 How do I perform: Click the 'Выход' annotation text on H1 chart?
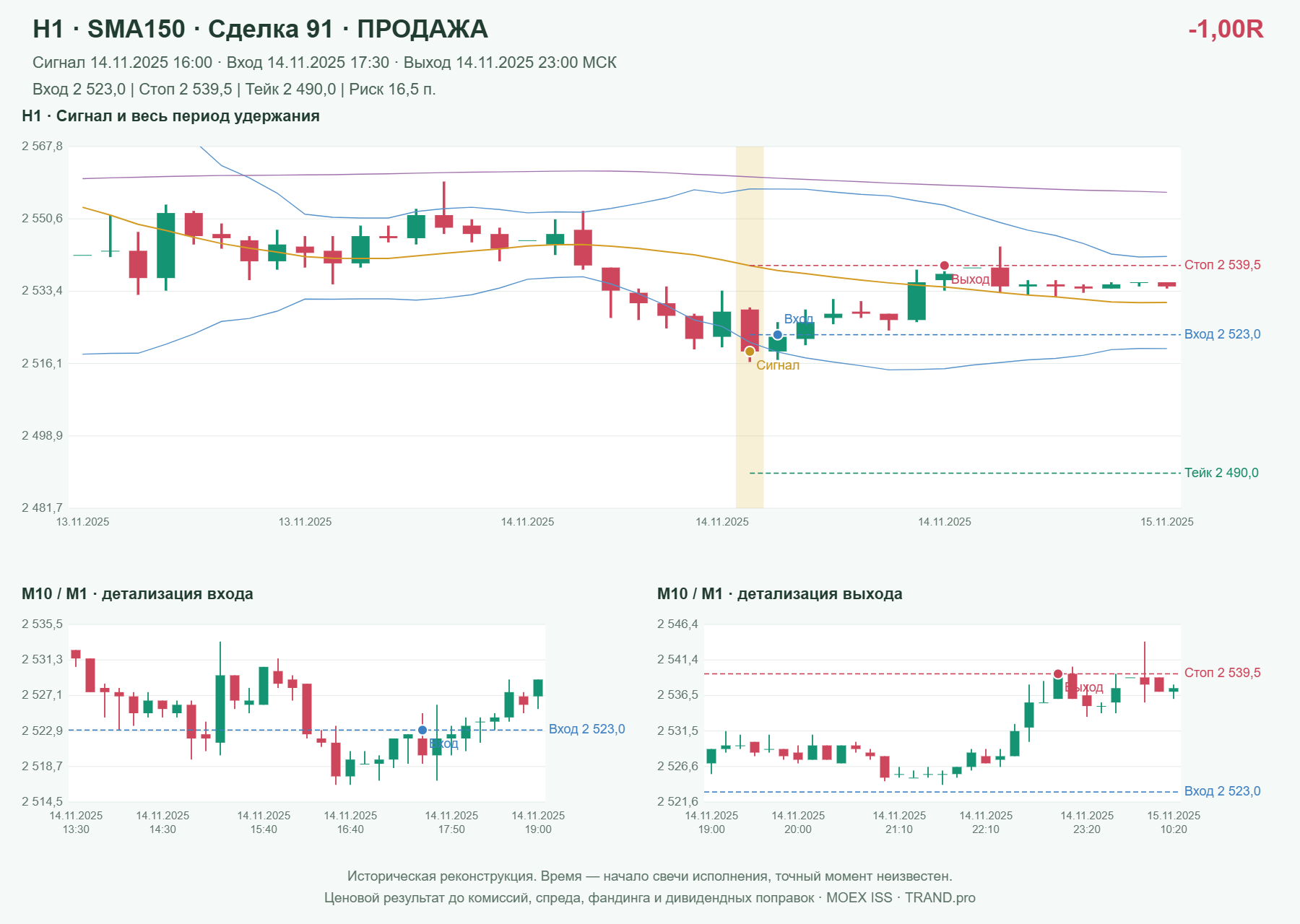coord(970,279)
